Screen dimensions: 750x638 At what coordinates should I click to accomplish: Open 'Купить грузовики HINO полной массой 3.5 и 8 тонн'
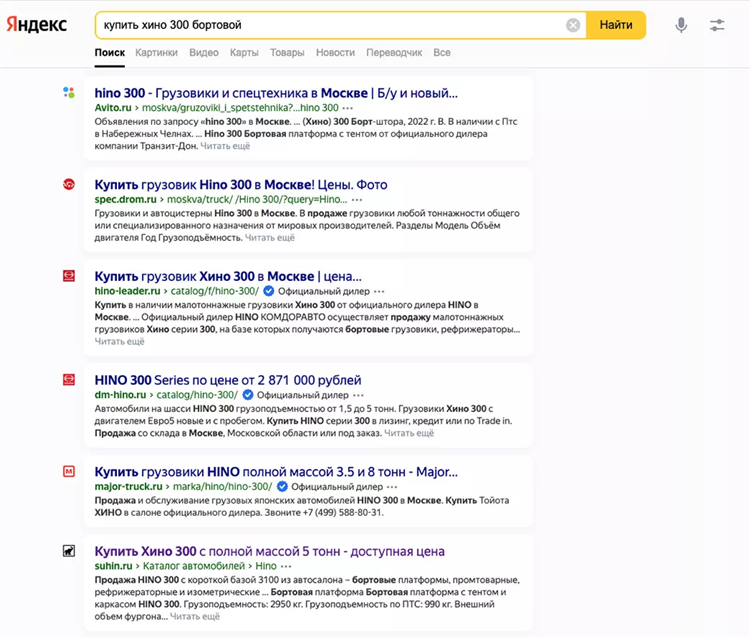(x=276, y=472)
